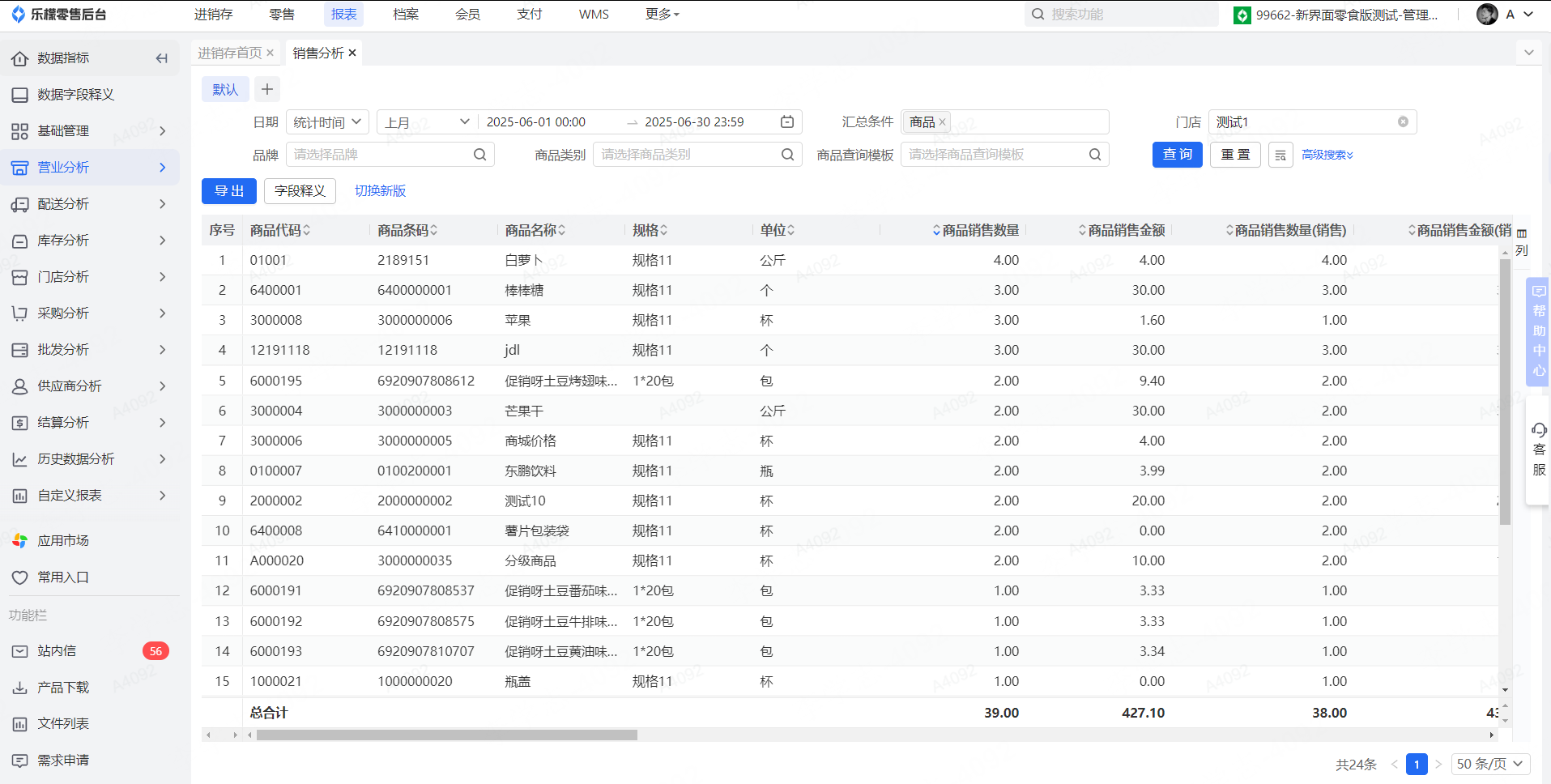This screenshot has width=1551, height=784.
Task: Click the horizontal table scrollbar
Action: click(447, 735)
